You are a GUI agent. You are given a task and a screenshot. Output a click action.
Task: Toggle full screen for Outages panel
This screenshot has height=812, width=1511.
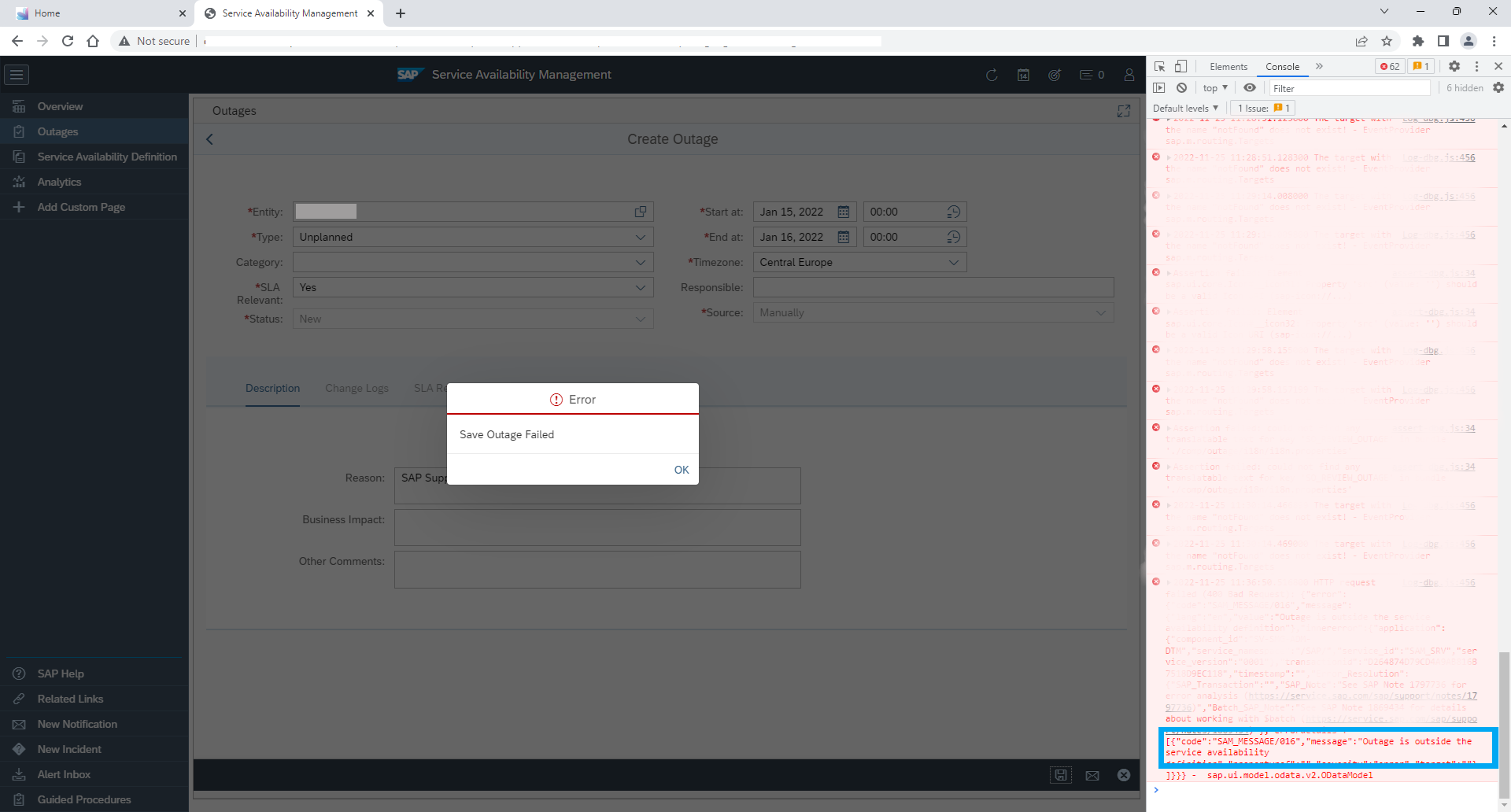tap(1124, 111)
